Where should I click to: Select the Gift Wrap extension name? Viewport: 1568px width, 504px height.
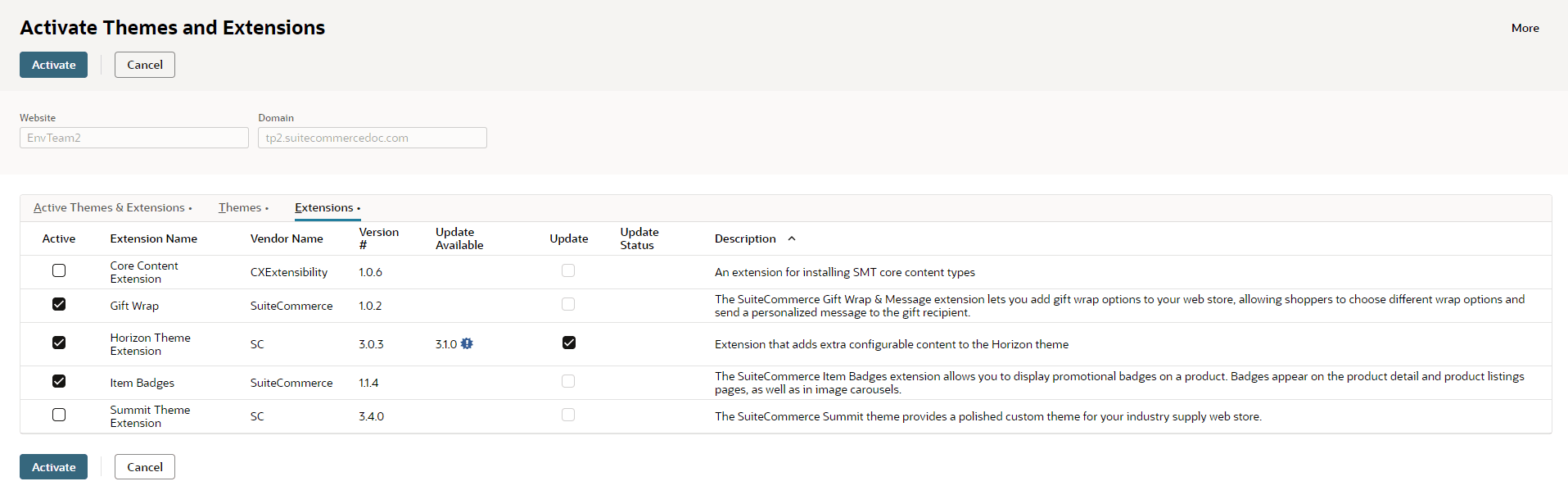click(x=134, y=306)
